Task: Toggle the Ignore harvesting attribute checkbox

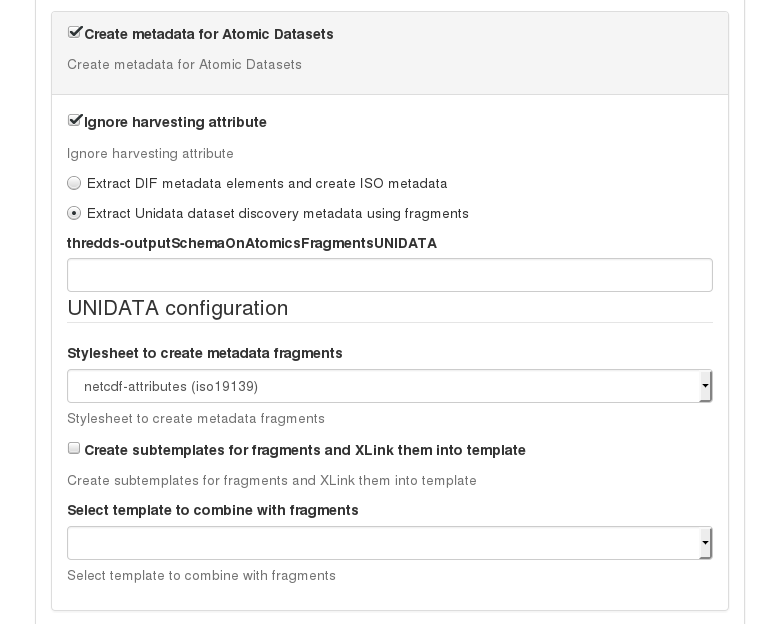Action: coord(74,121)
